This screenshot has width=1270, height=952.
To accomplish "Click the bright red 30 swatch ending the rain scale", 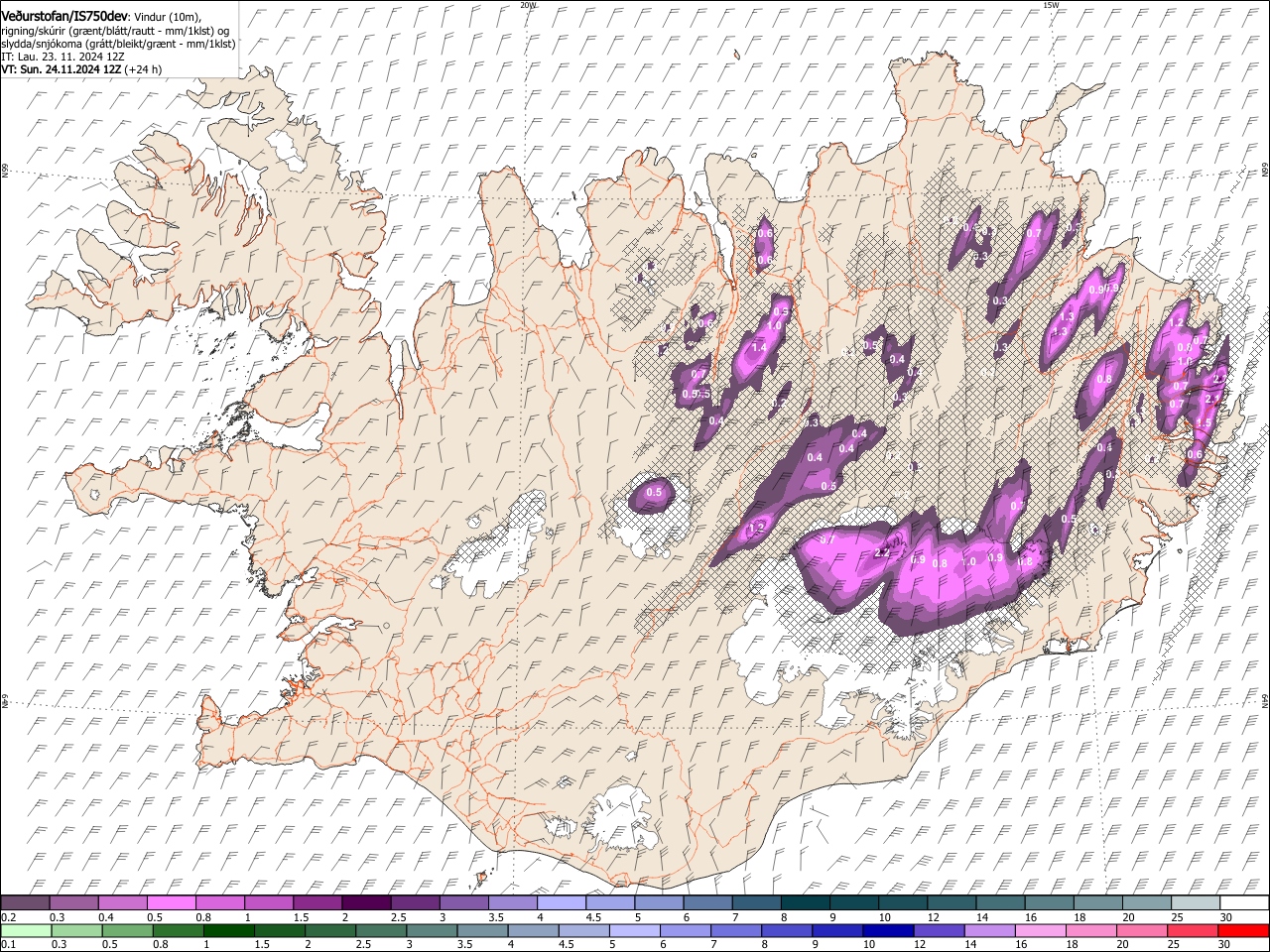I will click(x=1243, y=930).
